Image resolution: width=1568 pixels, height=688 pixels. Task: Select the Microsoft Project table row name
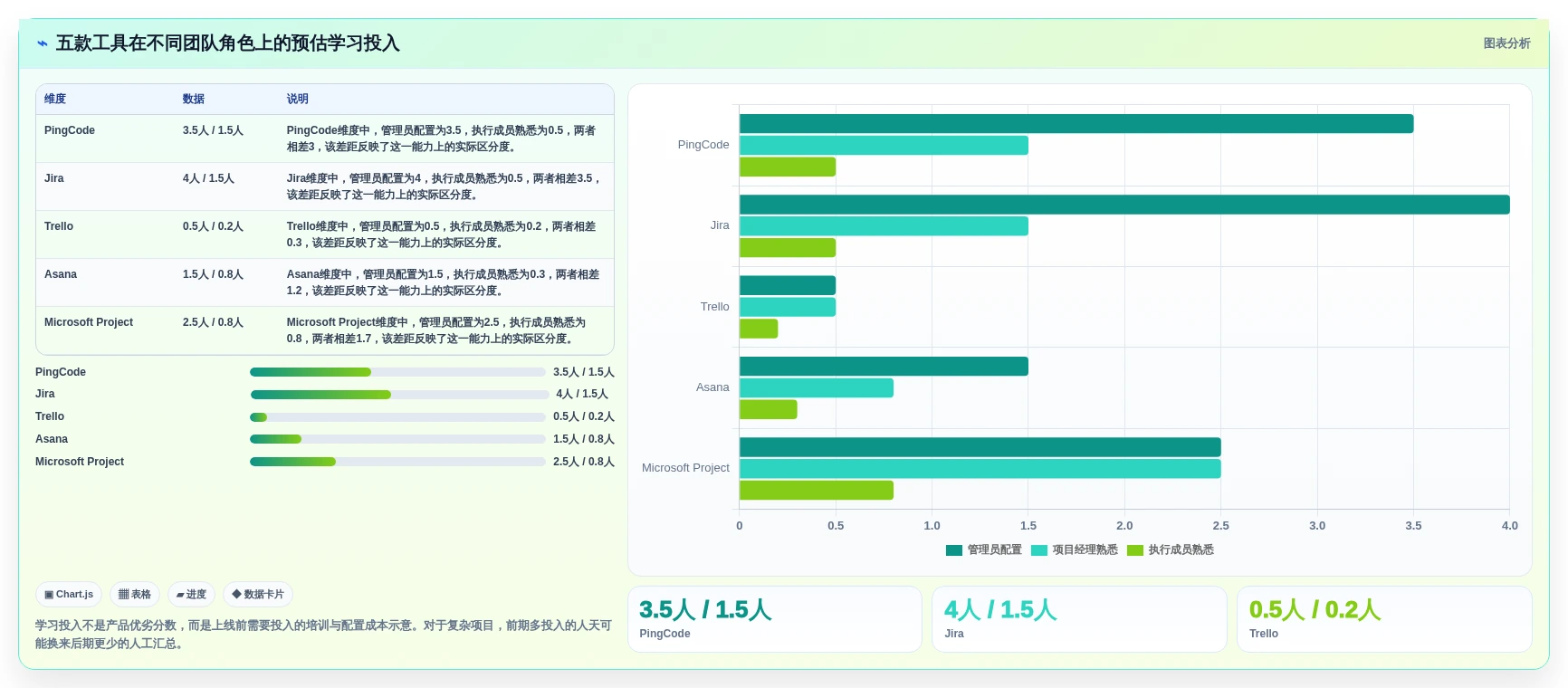click(89, 322)
